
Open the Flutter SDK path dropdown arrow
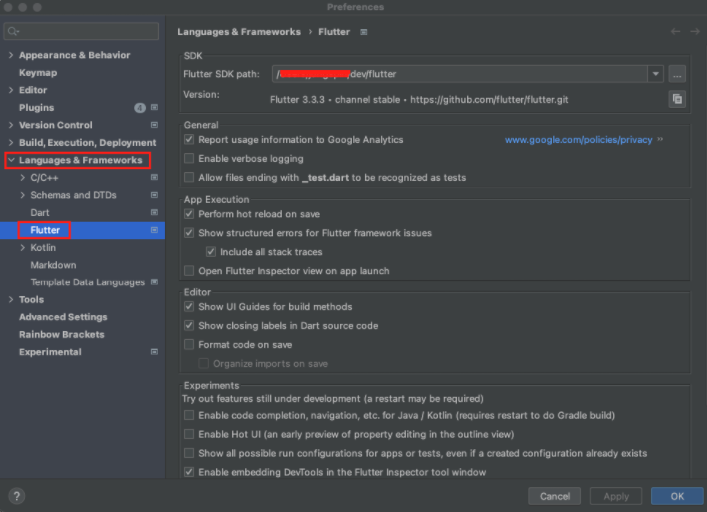pos(656,74)
